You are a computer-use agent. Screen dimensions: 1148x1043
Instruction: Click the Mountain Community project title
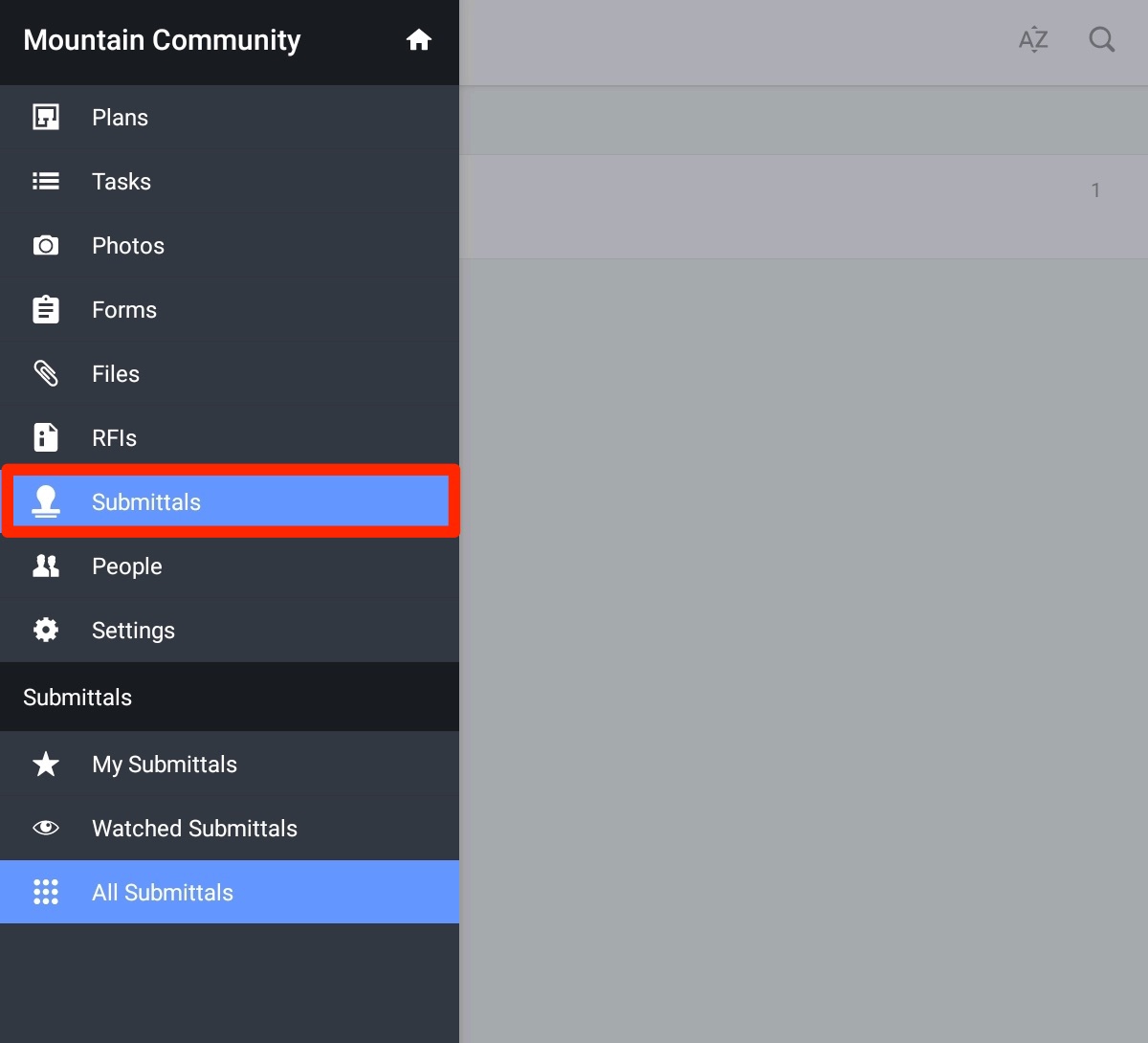(162, 40)
